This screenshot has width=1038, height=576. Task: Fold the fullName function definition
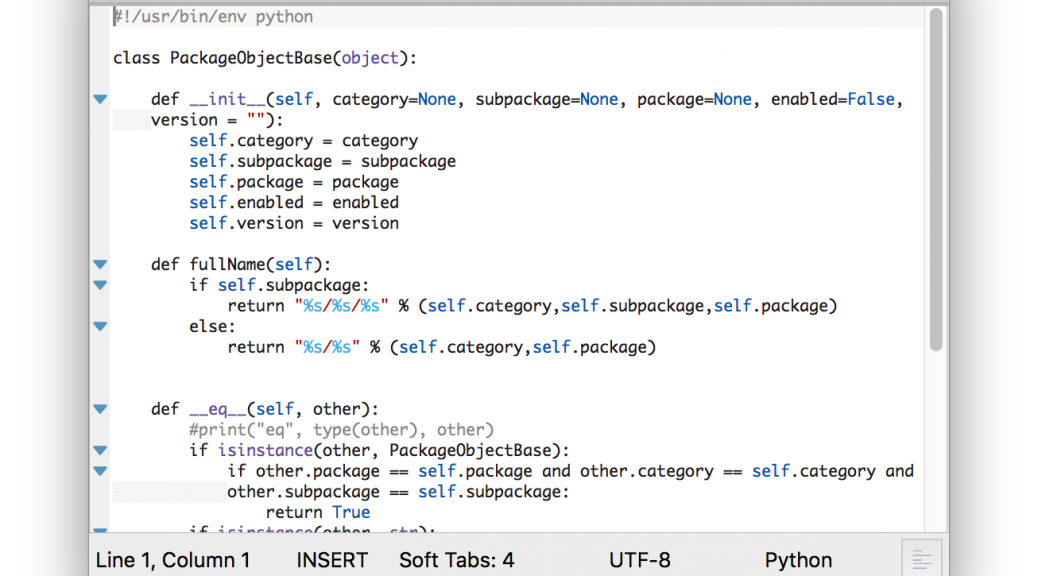[x=100, y=264]
